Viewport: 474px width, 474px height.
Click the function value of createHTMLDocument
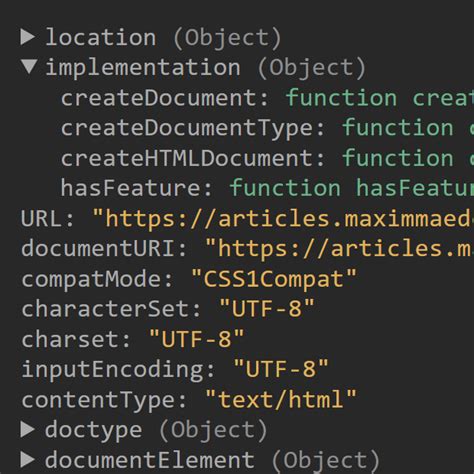tap(408, 158)
